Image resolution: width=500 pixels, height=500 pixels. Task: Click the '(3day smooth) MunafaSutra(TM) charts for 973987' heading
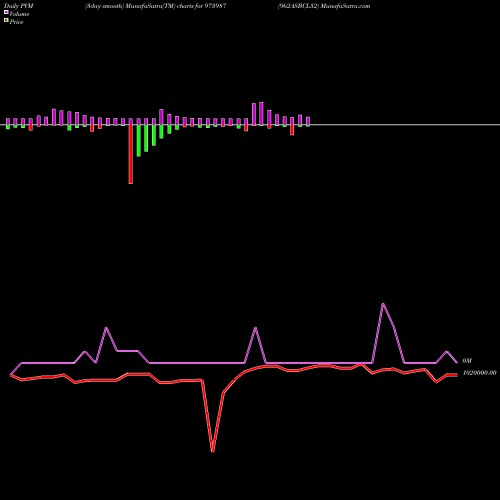coord(155,6)
